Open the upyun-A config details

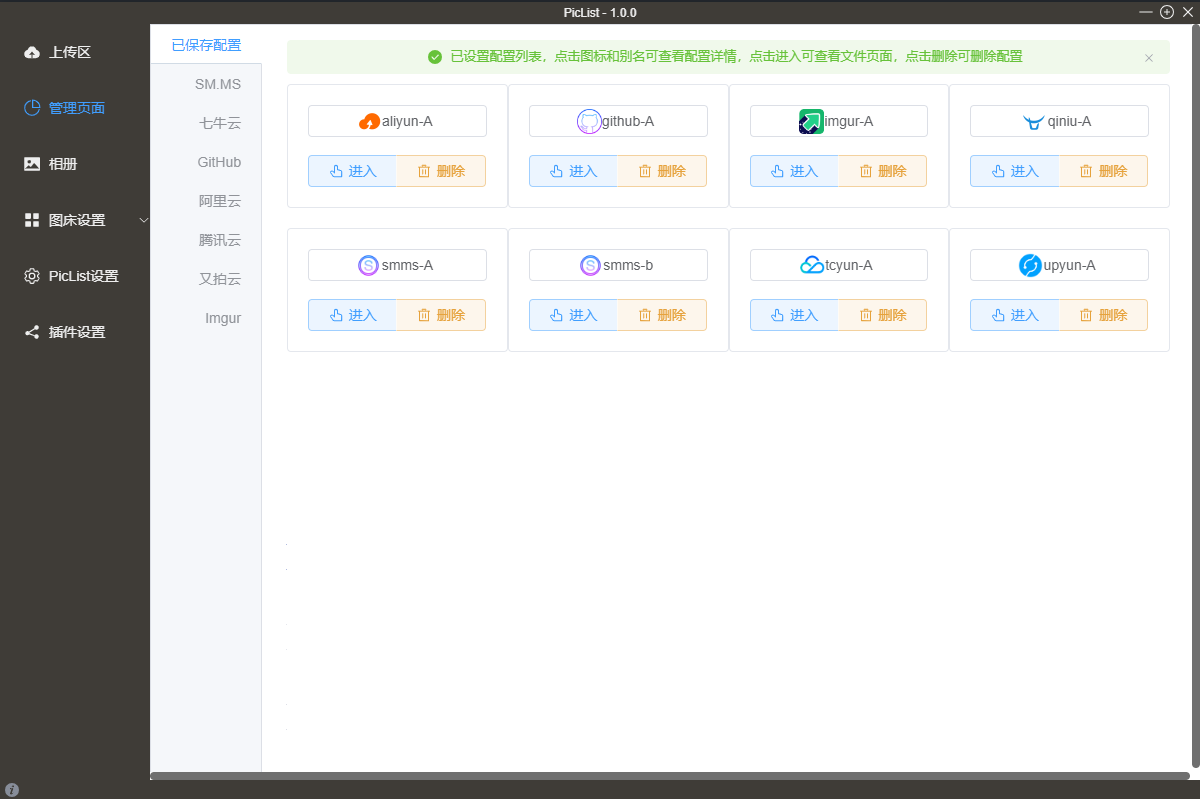coord(1059,265)
